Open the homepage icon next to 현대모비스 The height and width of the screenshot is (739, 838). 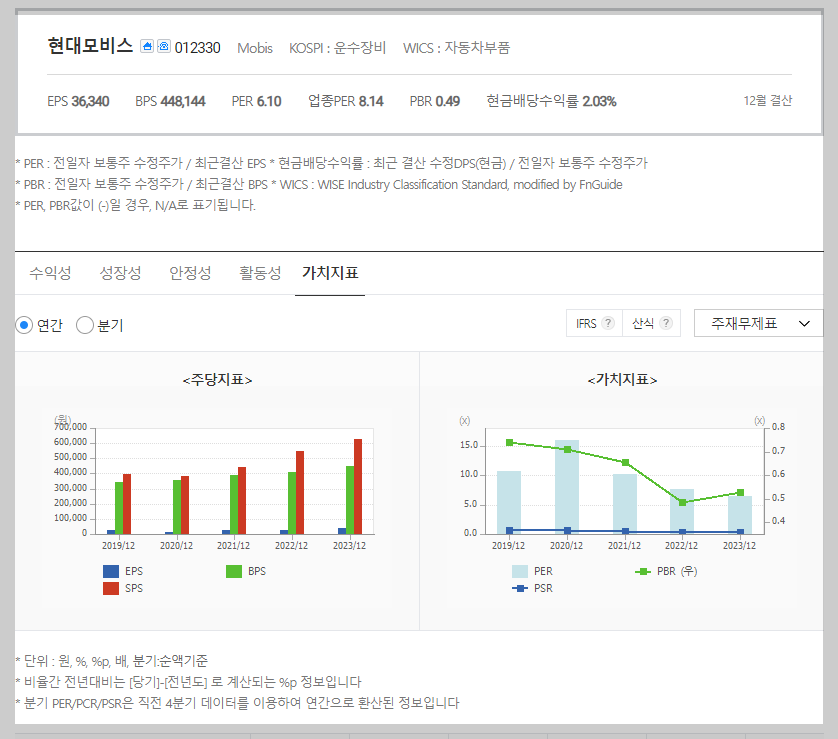[x=147, y=46]
